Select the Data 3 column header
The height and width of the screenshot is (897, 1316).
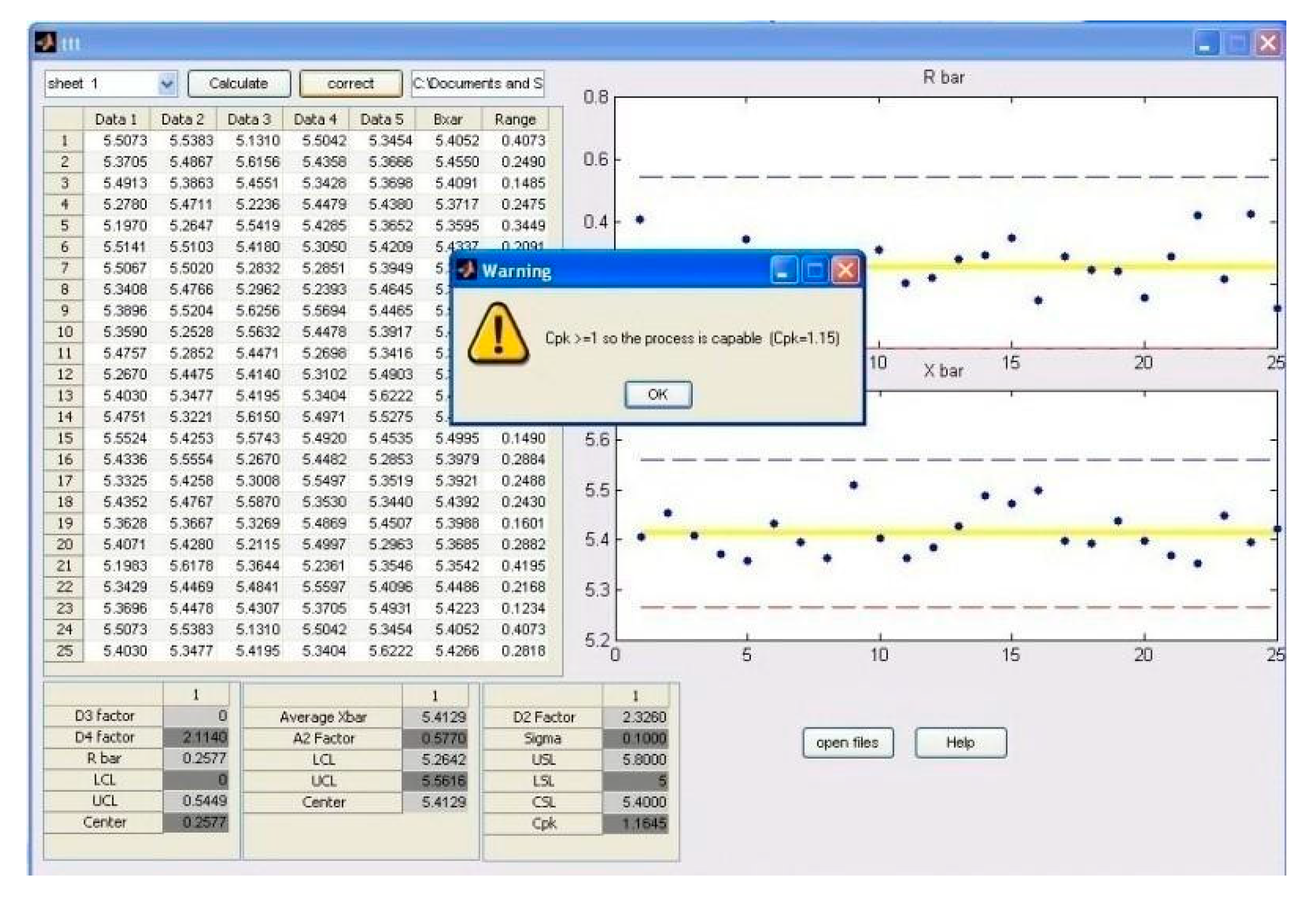(x=249, y=119)
